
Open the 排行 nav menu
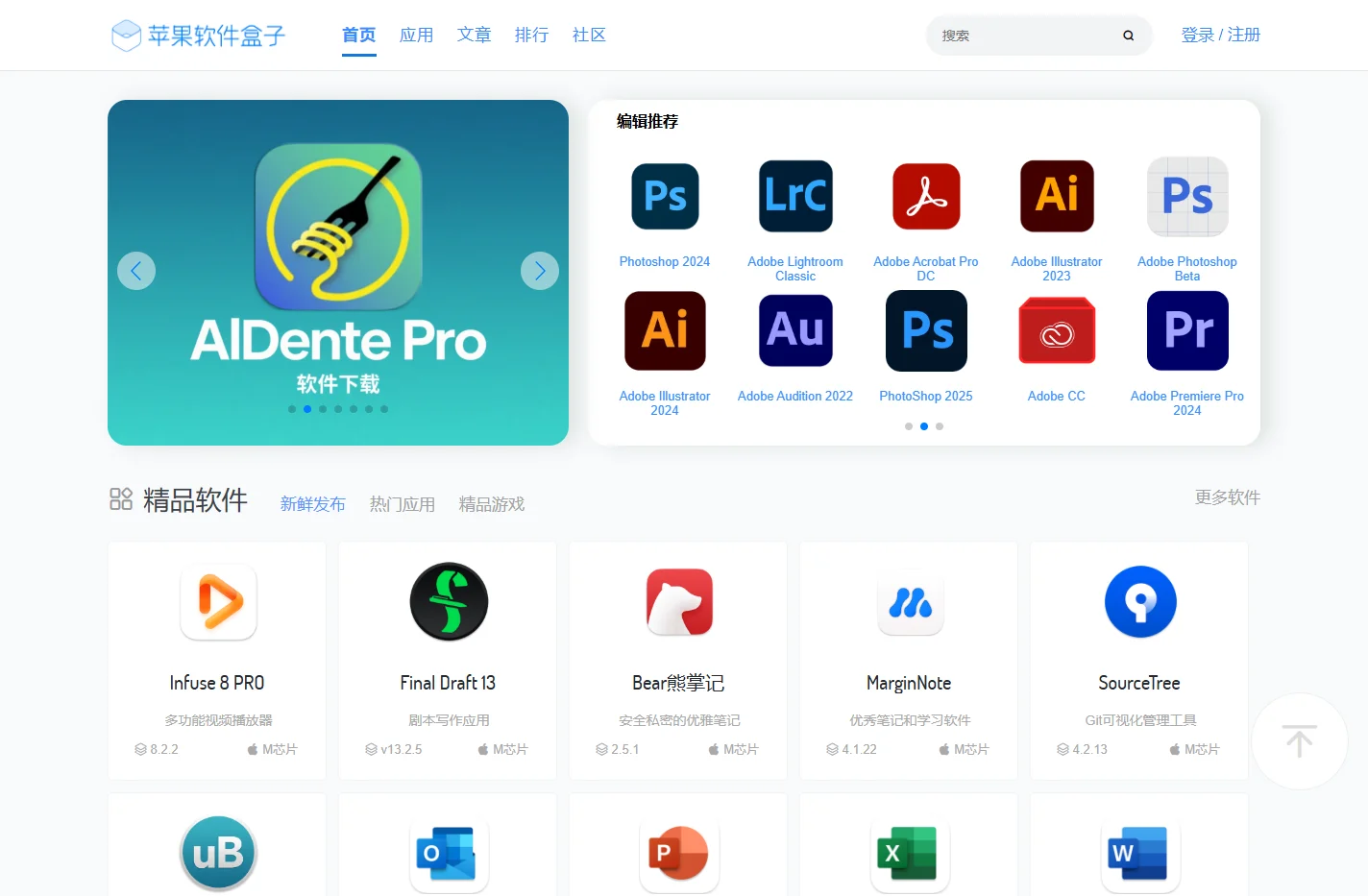(532, 35)
